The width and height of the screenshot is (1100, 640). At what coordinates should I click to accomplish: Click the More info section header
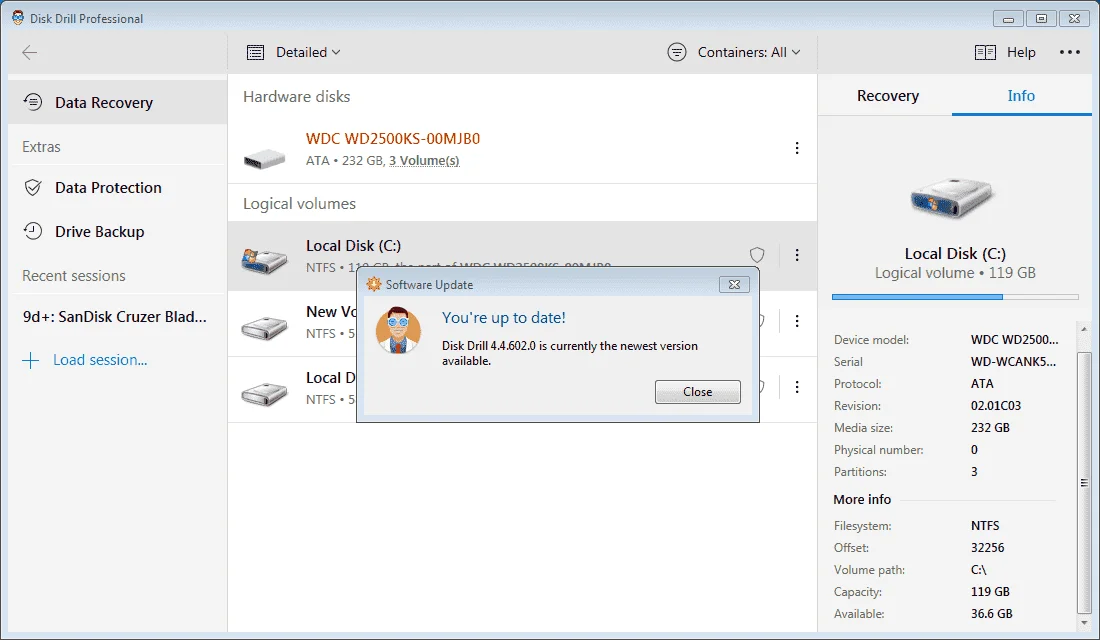[861, 499]
